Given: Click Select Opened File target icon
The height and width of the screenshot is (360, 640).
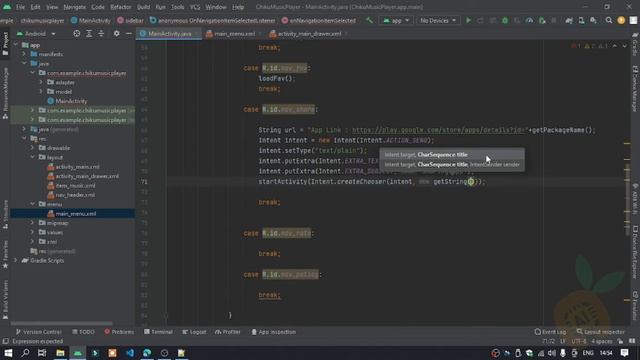Looking at the screenshot, I should click(76, 33).
